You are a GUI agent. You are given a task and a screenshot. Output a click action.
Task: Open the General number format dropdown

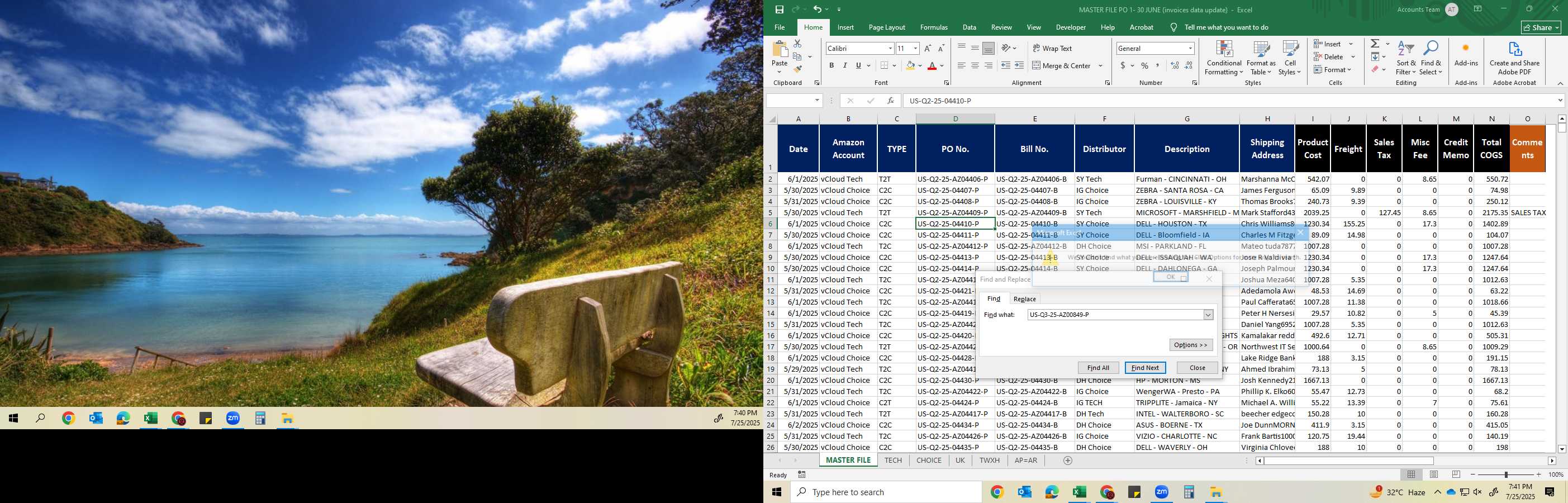click(1190, 48)
